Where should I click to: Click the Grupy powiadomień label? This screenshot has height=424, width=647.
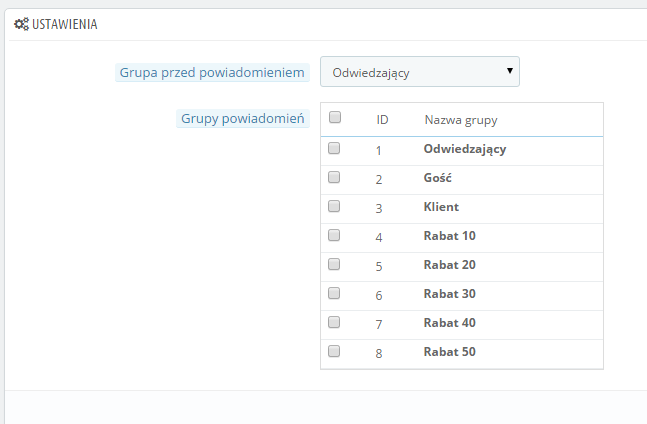click(244, 118)
